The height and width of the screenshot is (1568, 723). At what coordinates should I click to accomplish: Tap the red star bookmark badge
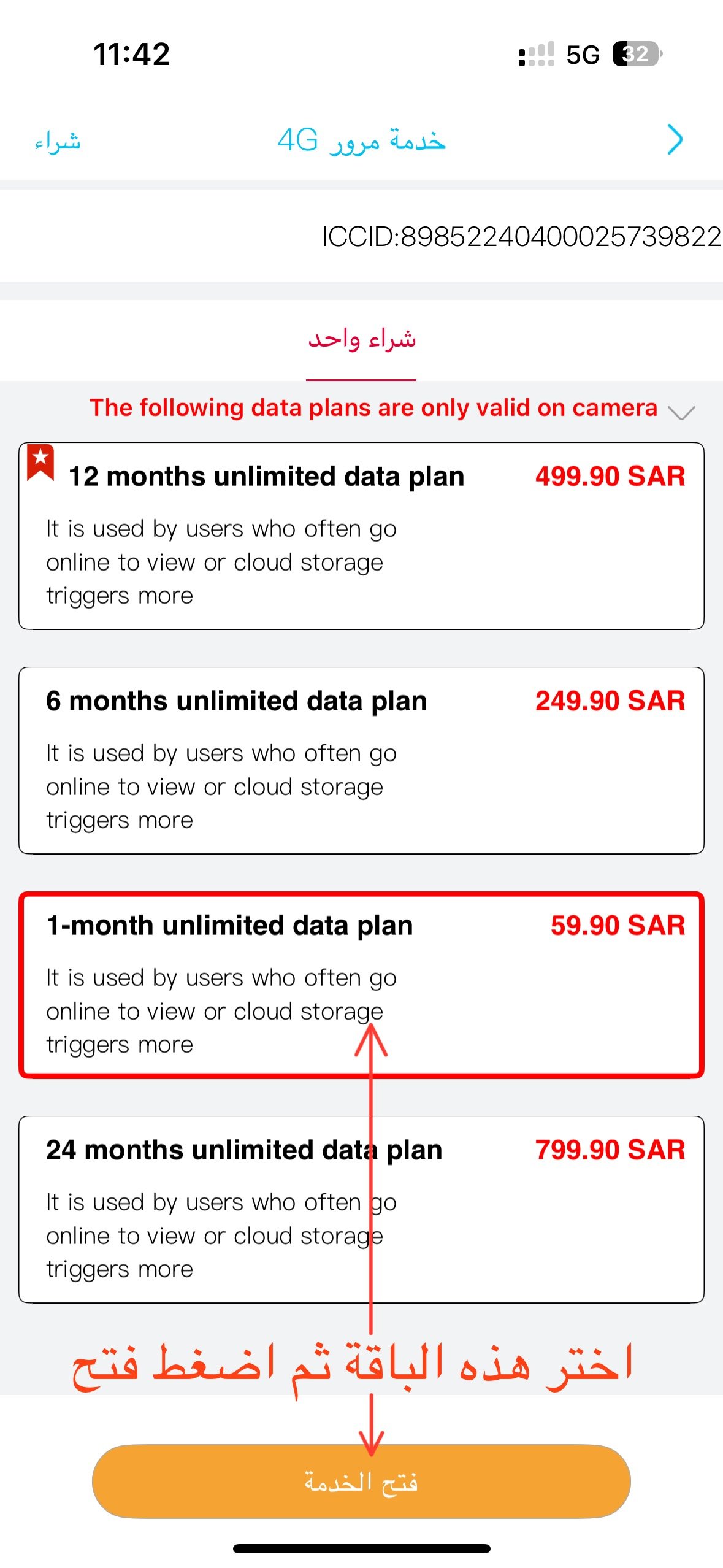coord(40,461)
